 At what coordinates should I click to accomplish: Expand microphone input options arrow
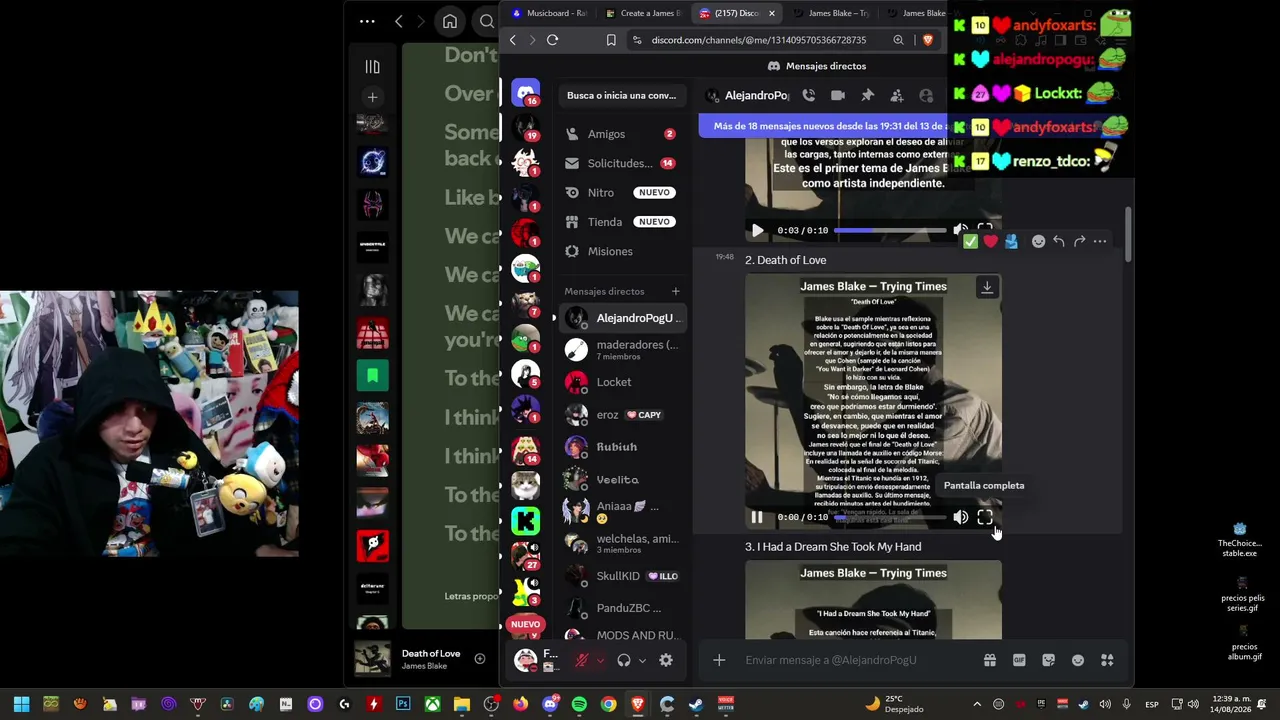[x=600, y=660]
